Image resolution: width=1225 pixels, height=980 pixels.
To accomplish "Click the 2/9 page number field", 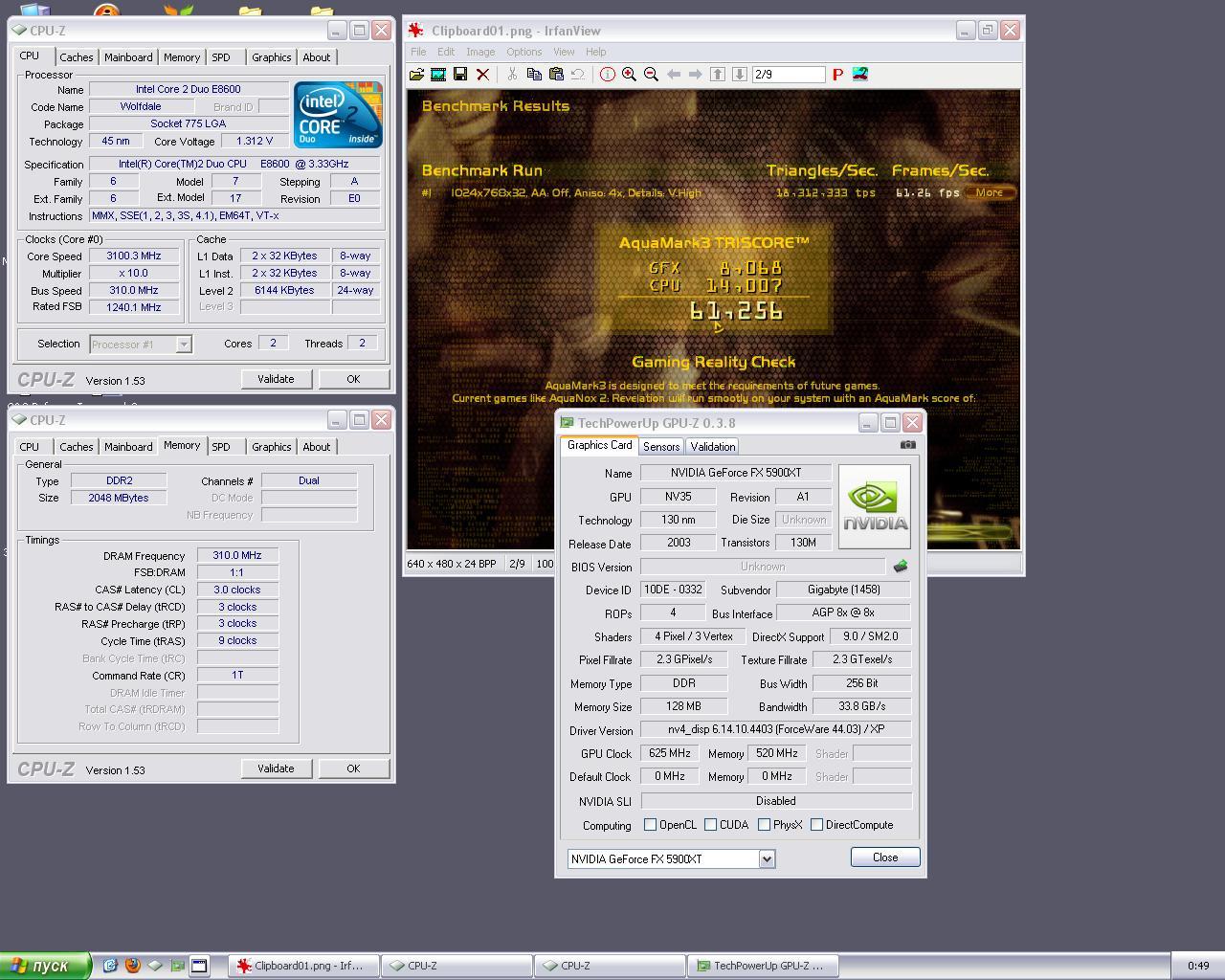I will [x=788, y=75].
